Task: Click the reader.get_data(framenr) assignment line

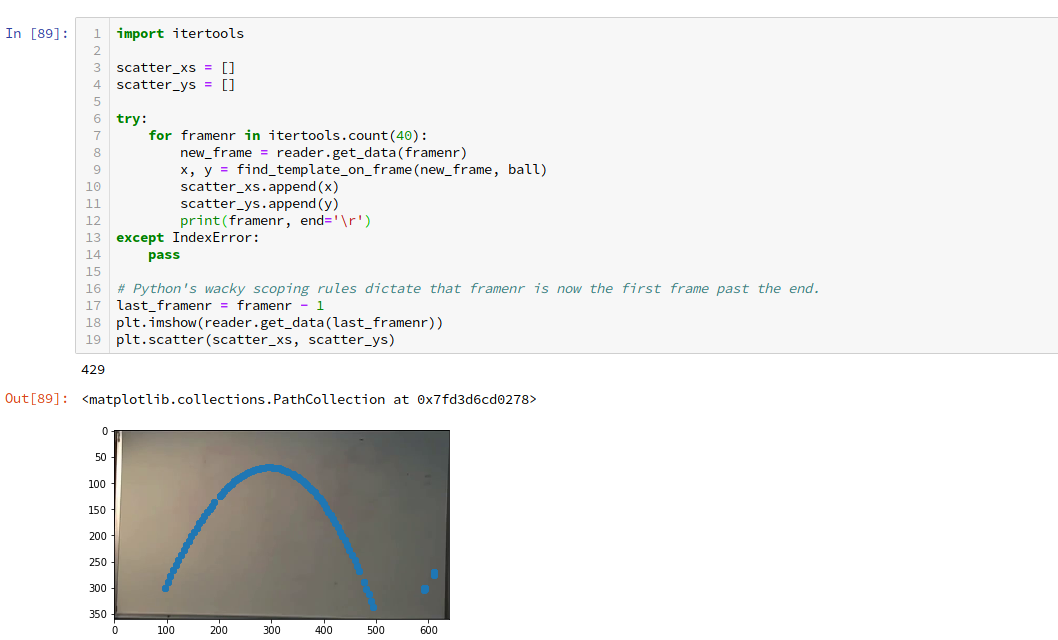Action: 323,152
